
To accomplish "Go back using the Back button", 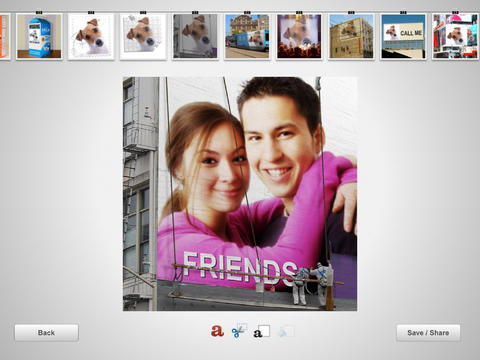I will [46, 333].
